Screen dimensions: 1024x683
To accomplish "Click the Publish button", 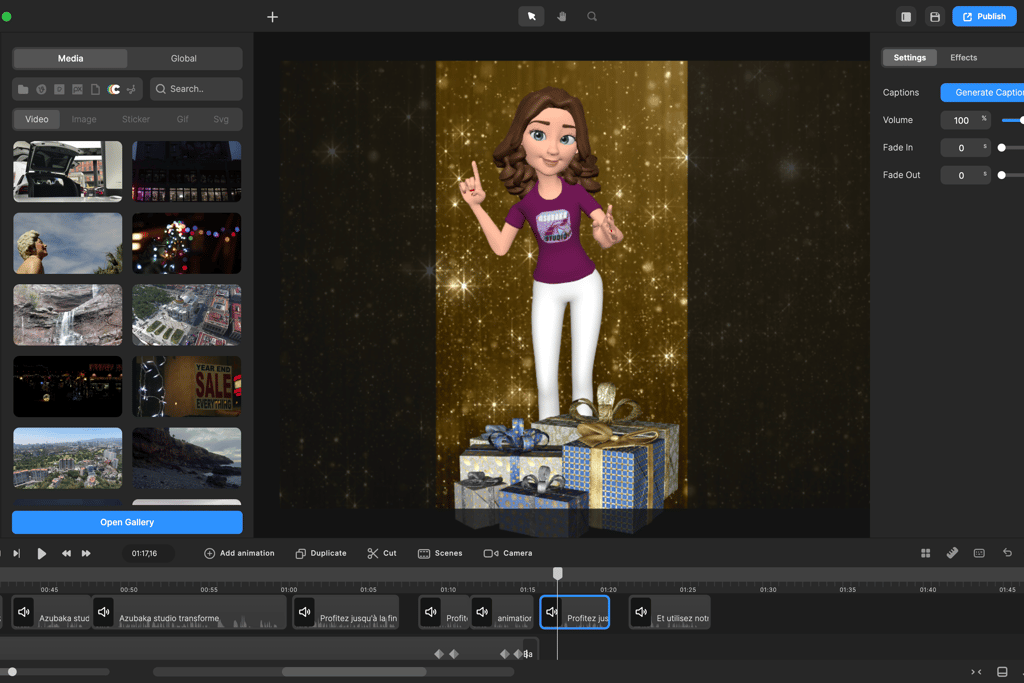I will [x=984, y=16].
